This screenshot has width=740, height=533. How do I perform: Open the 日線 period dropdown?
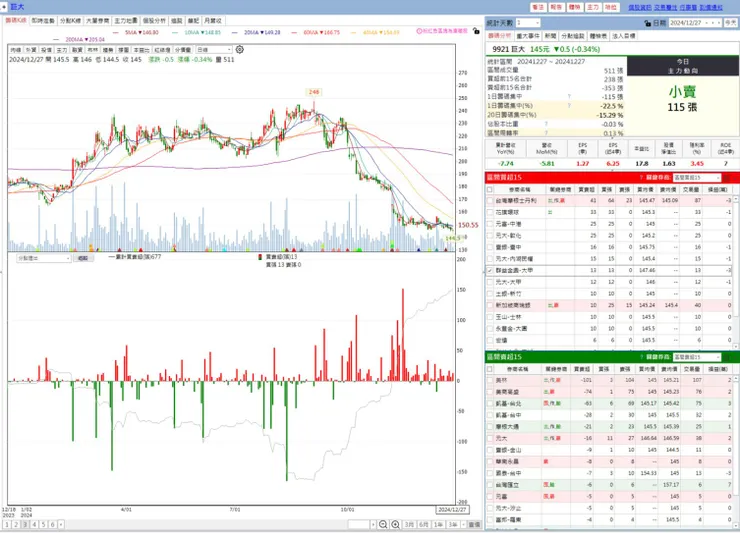pos(214,50)
